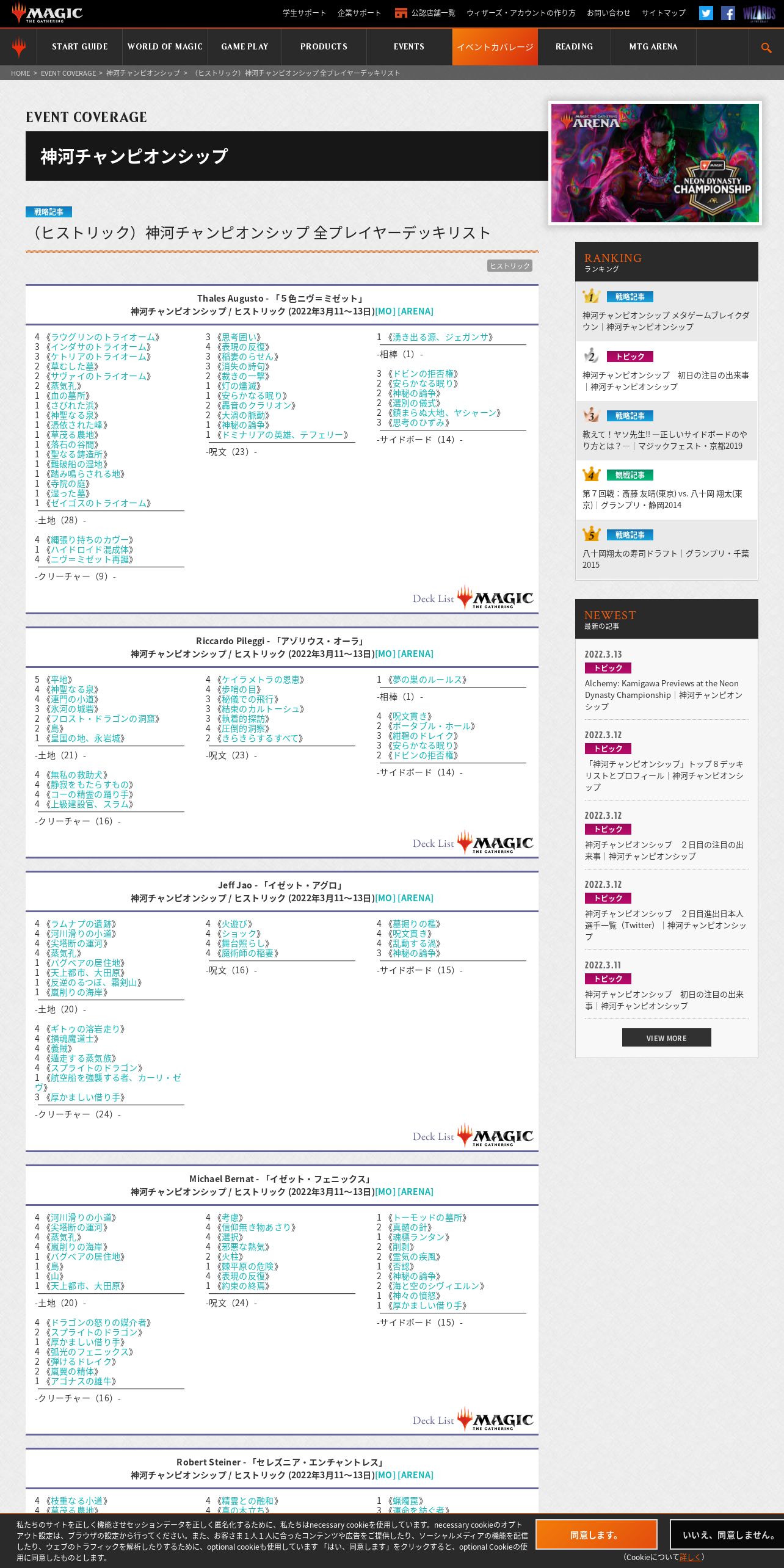Viewport: 784px width, 1568px height.
Task: Open the START GUIDE menu
Action: pyautogui.click(x=79, y=47)
